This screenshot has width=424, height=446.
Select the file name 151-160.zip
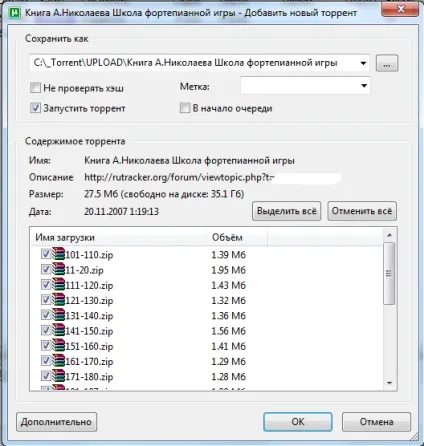pos(89,347)
